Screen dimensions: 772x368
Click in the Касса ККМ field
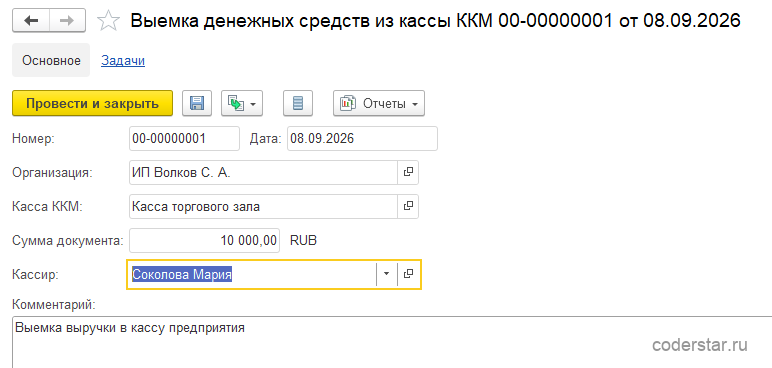[x=263, y=206]
